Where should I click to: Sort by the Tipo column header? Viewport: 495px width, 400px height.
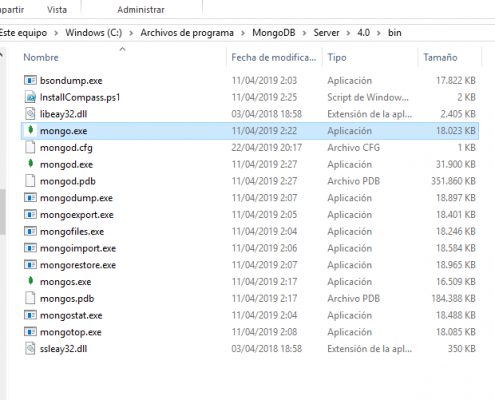[x=337, y=57]
